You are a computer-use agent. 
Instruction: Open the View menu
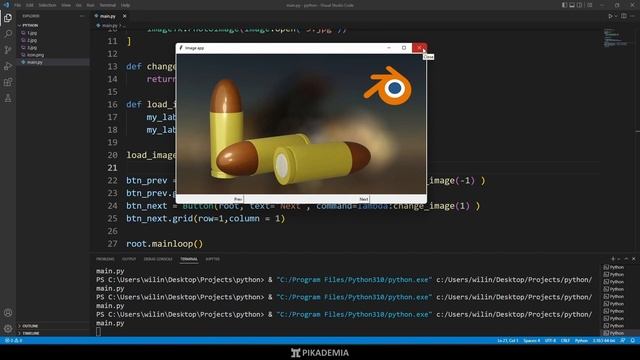click(66, 5)
